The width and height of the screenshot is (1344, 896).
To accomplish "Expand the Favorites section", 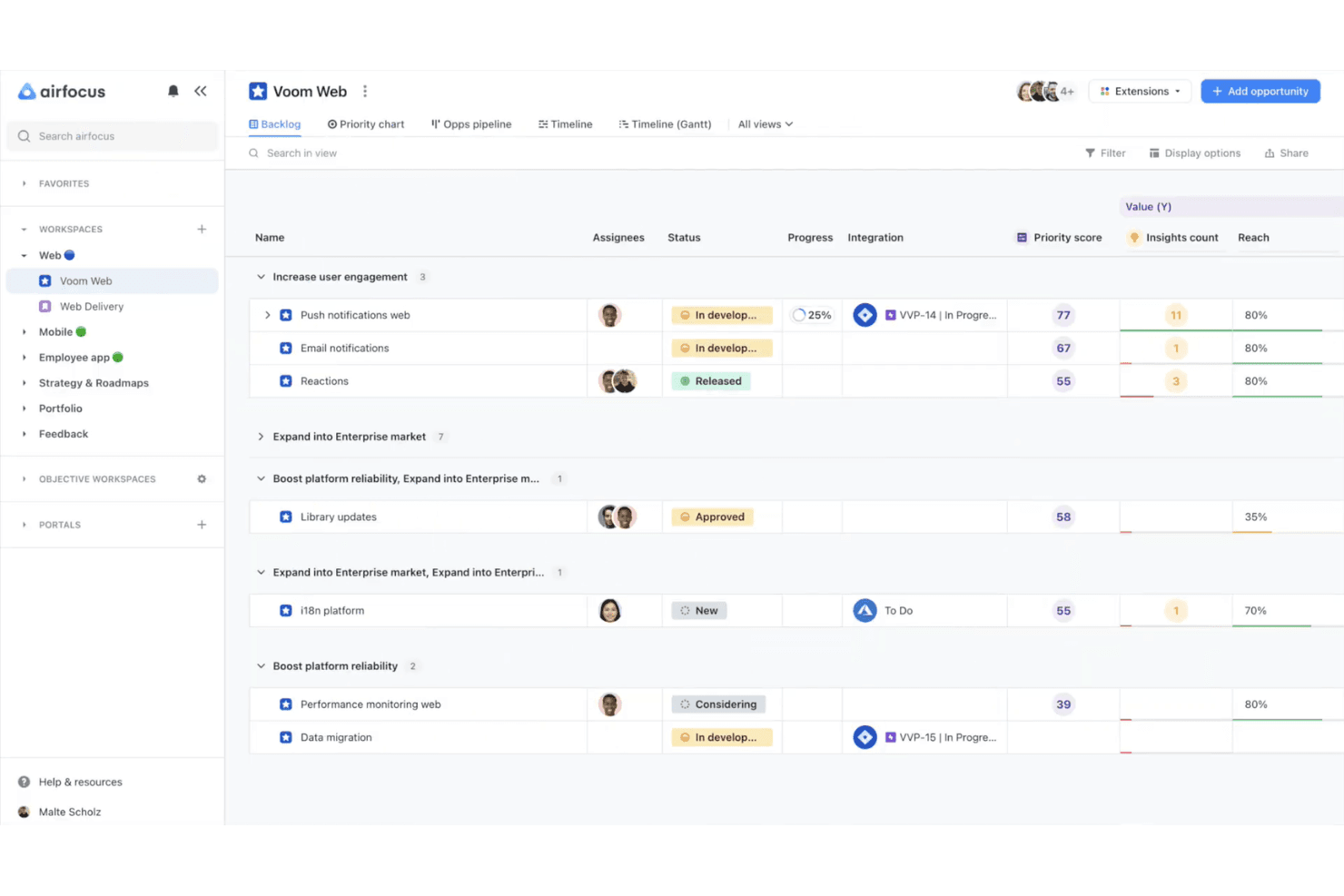I will point(25,183).
